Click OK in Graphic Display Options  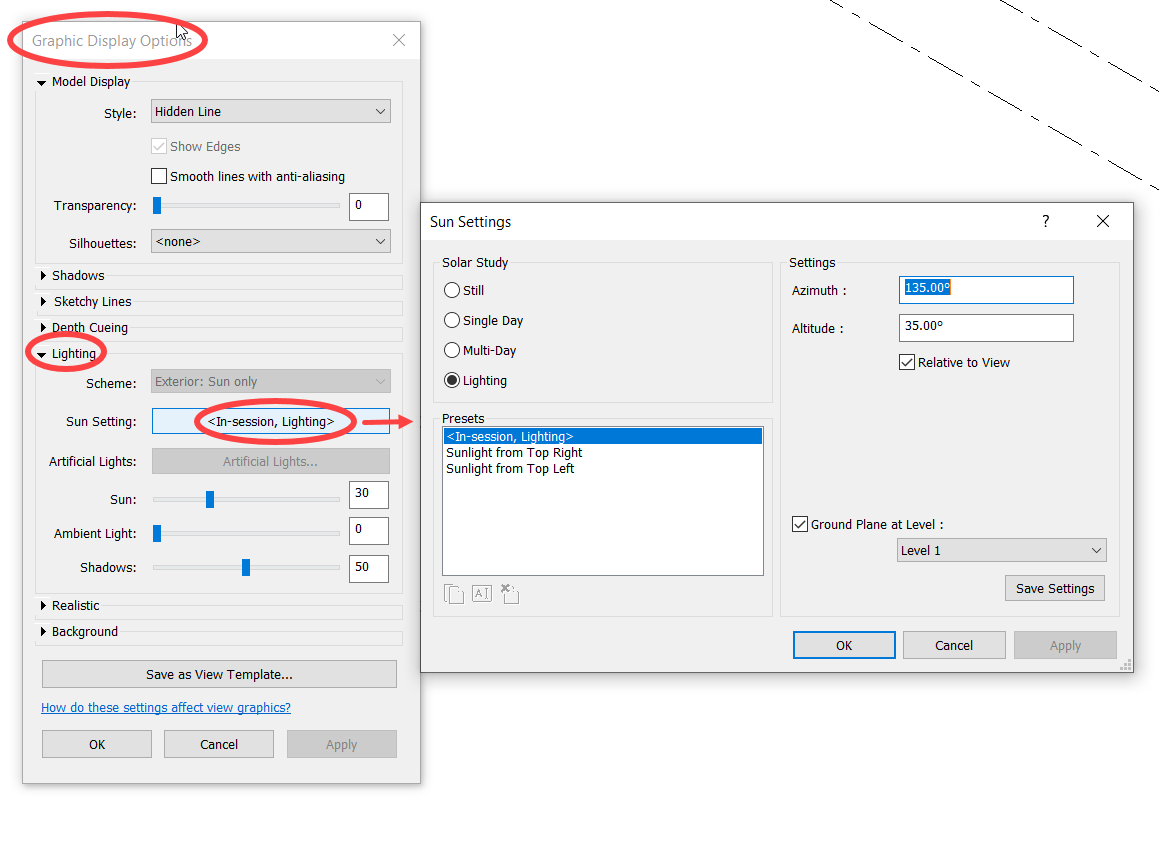click(x=97, y=744)
